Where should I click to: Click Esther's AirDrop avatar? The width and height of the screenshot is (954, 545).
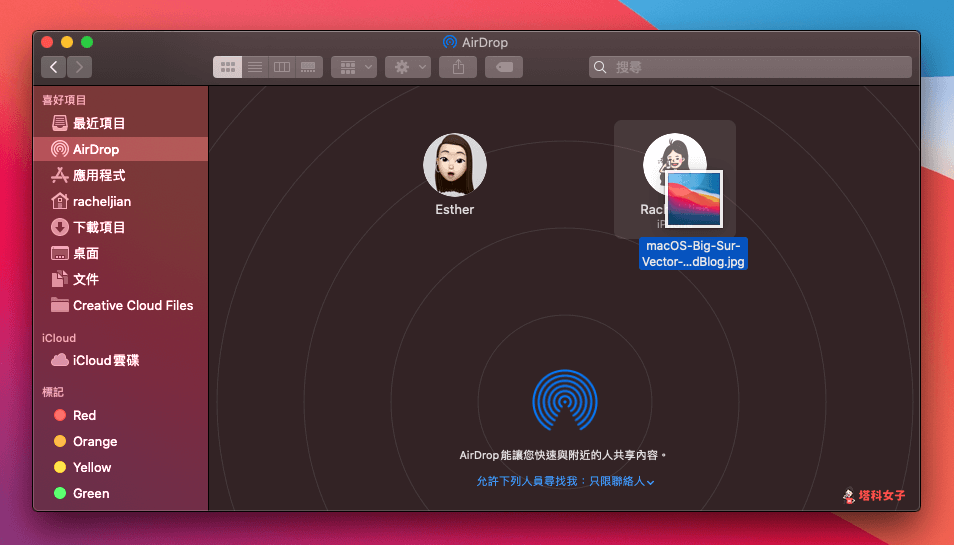454,165
